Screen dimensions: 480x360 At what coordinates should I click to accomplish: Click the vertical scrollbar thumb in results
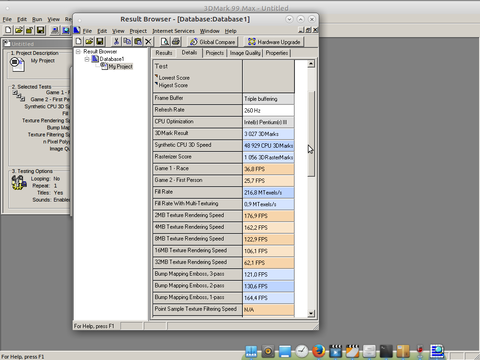pos(311,133)
